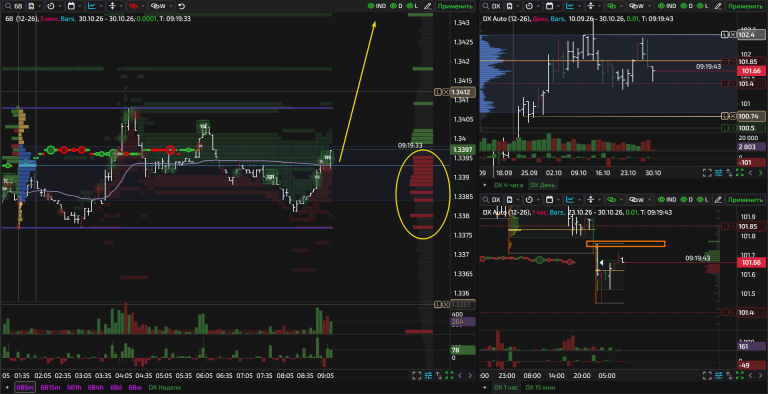This screenshot has width=768, height=394.
Task: Click Применить in the DX hourly chart toolbar
Action: tap(745, 199)
